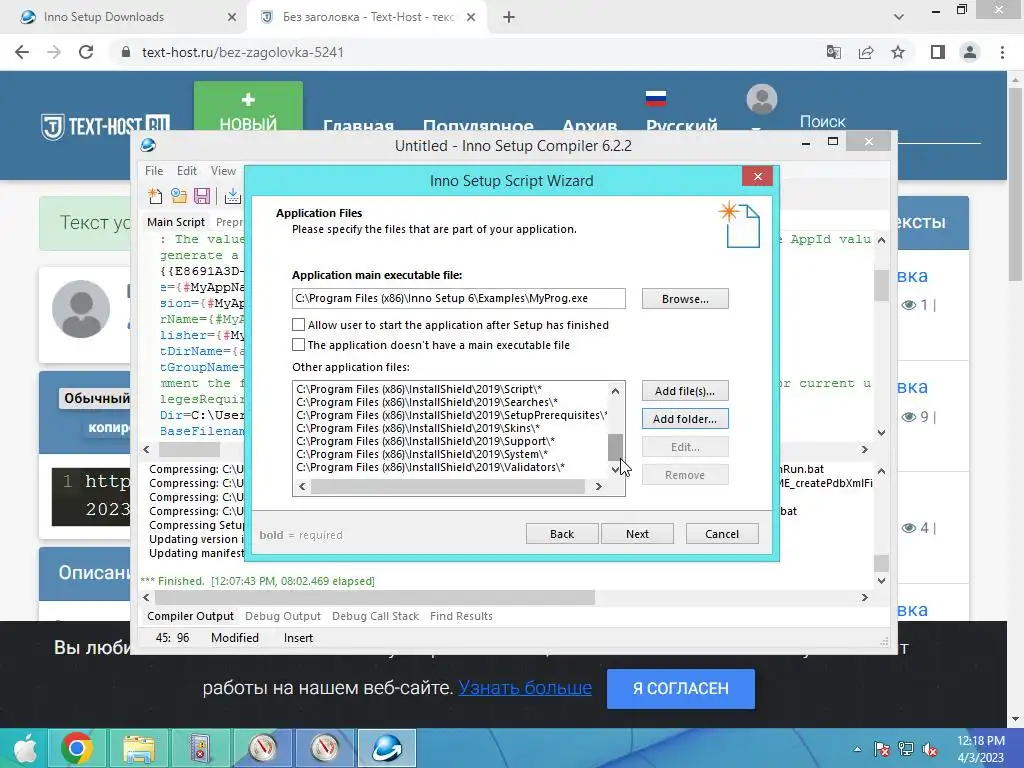Click script editor vertical scrollbar down arrow
Image resolution: width=1024 pixels, height=768 pixels.
click(882, 432)
